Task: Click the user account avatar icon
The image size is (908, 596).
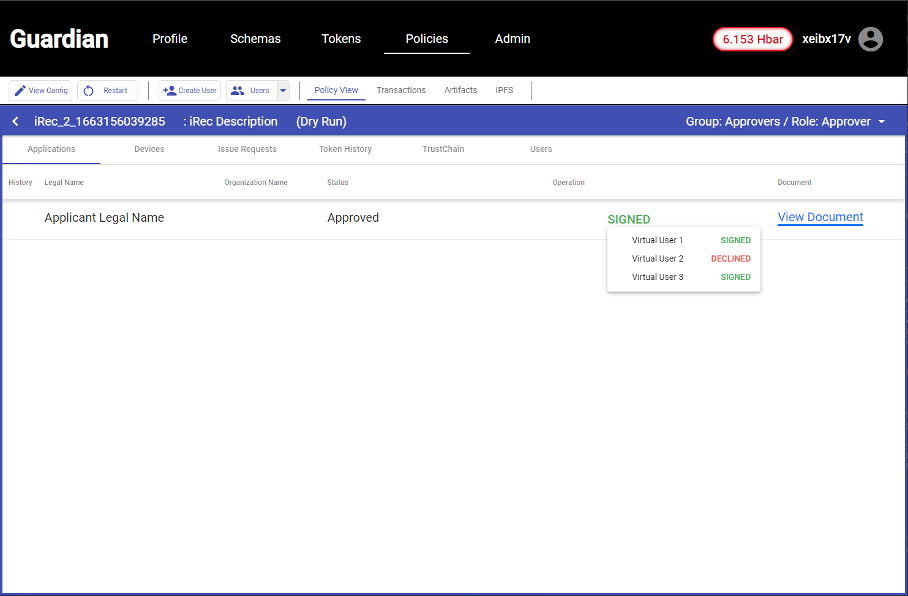Action: click(871, 39)
